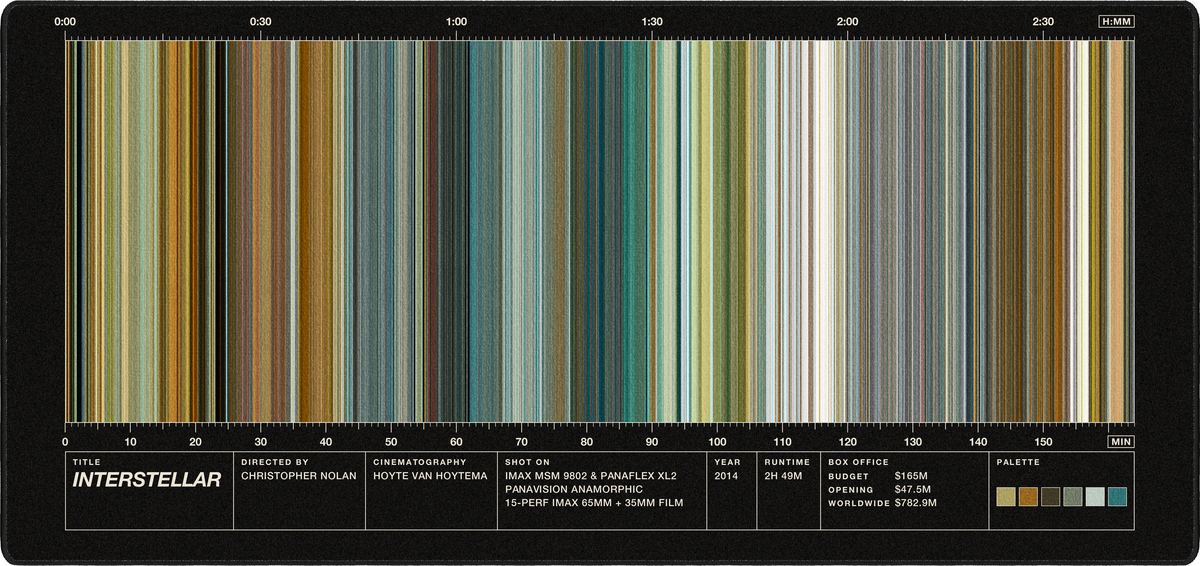Click the SHOT ON heading
1200x566 pixels.
pyautogui.click(x=528, y=462)
